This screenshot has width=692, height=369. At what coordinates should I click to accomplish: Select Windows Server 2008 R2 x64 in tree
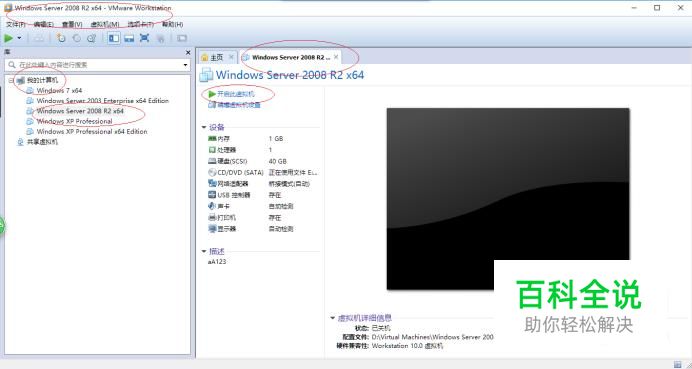click(80, 111)
